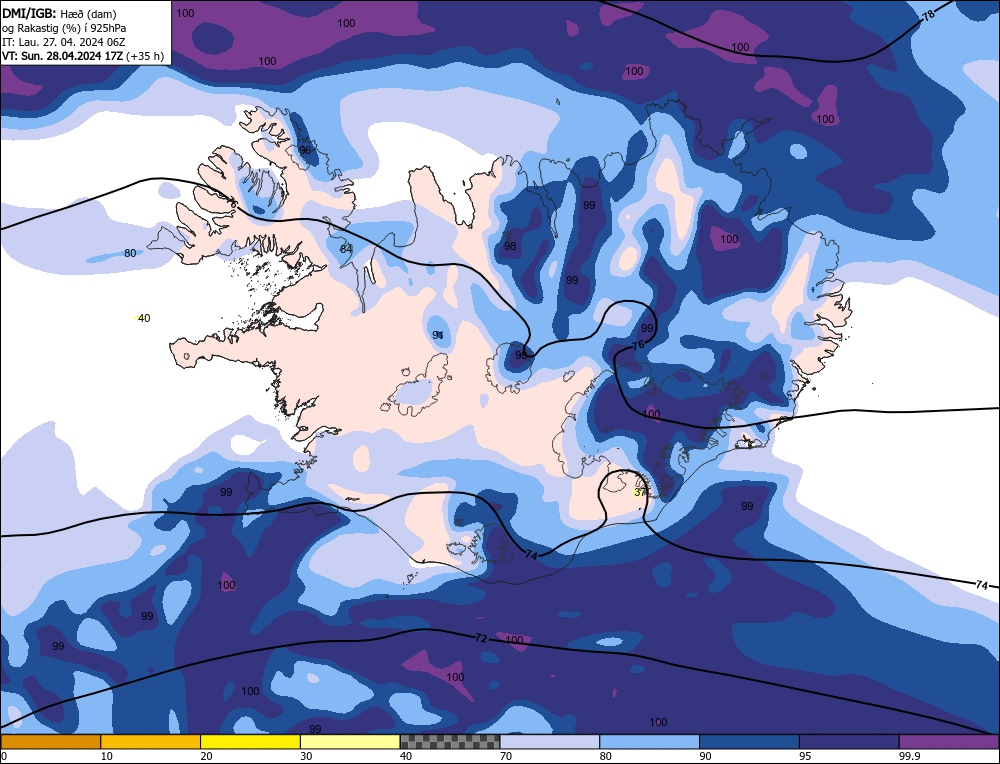
Task: Click the orange 10–20 legend swatch
Action: coord(151,742)
